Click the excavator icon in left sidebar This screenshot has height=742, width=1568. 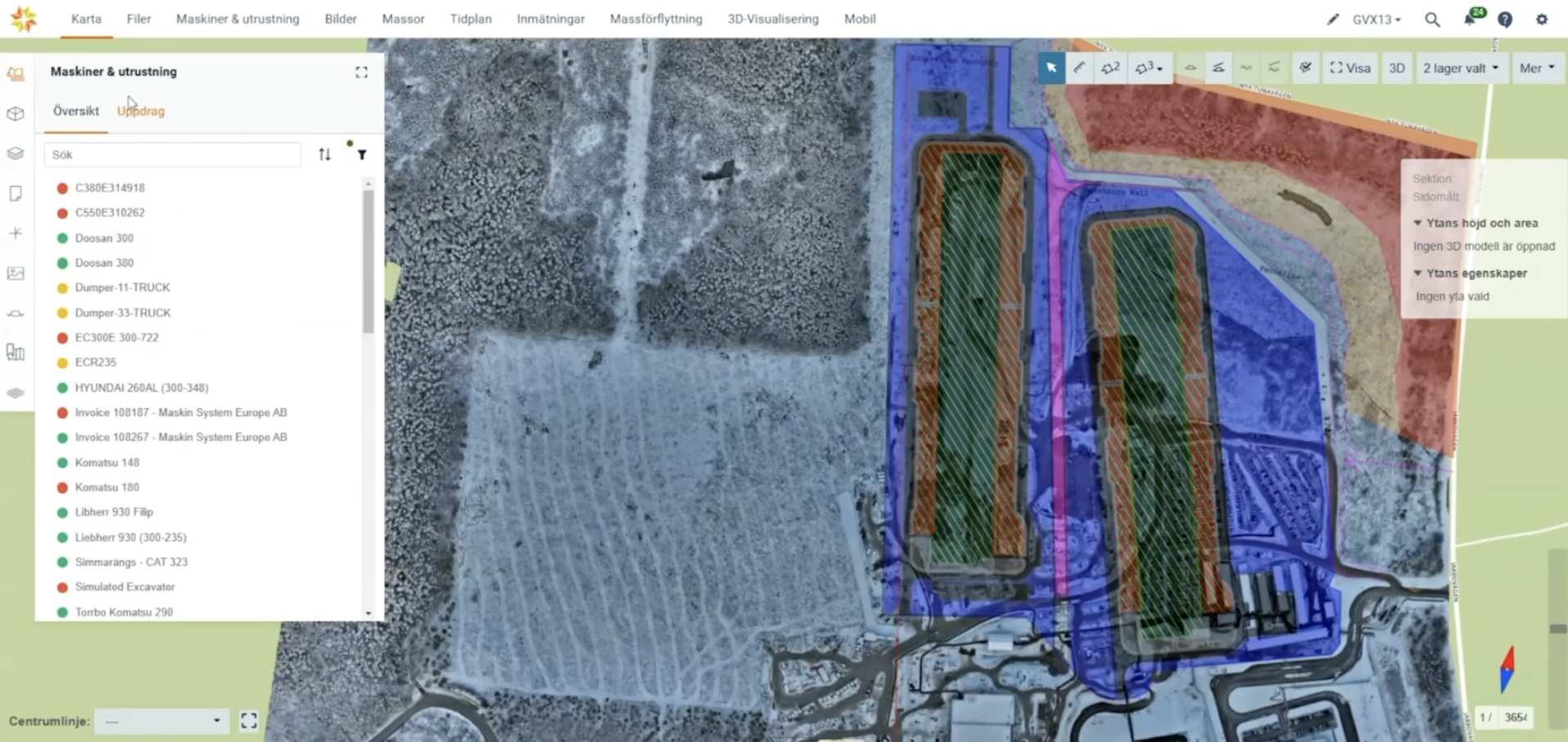click(x=16, y=75)
